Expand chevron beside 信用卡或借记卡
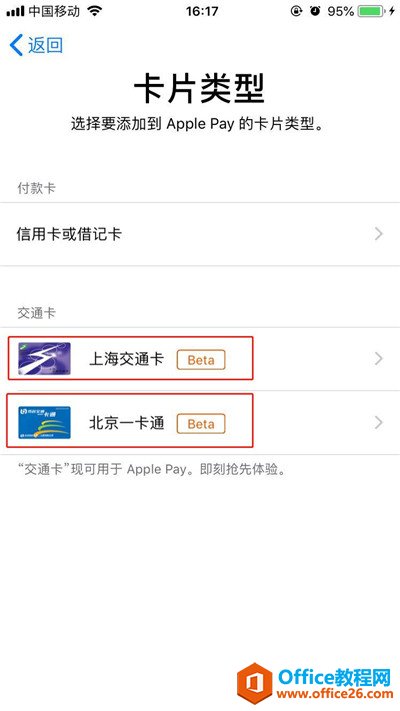The height and width of the screenshot is (711, 400). pos(379,234)
